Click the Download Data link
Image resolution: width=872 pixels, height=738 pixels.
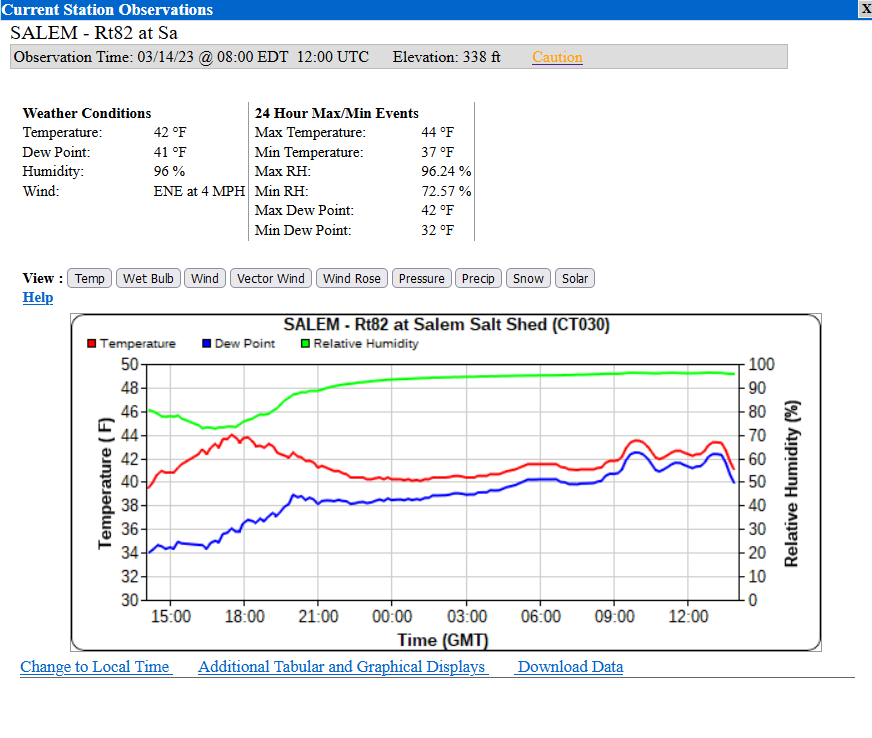(569, 666)
